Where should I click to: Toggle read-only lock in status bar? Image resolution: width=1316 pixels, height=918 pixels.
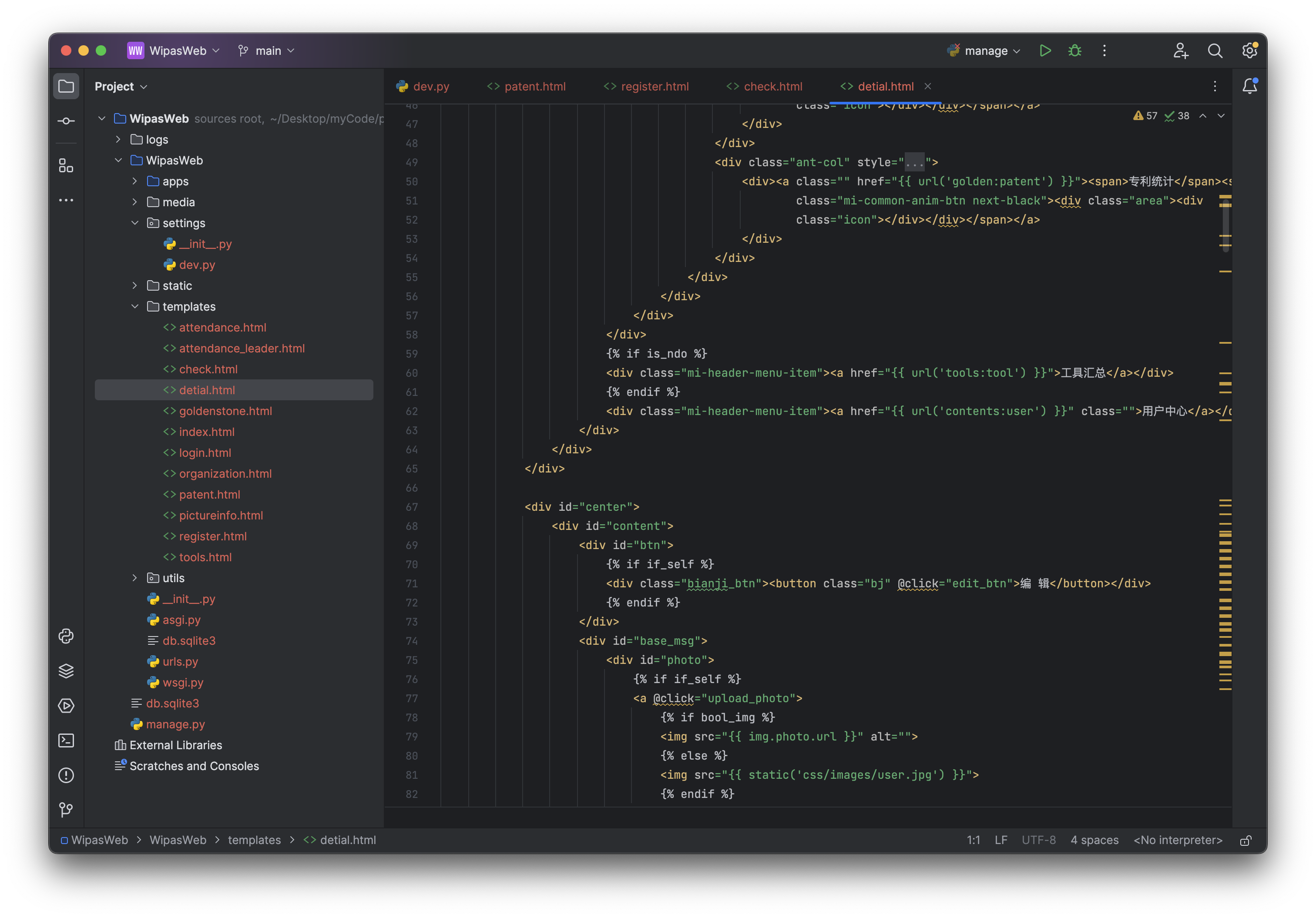[1245, 841]
